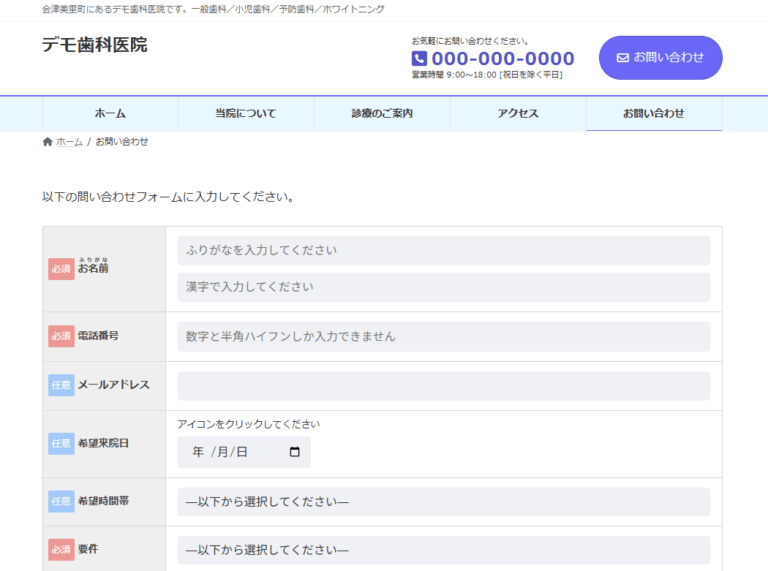
Task: Click the 電話番号 input field
Action: [x=443, y=336]
